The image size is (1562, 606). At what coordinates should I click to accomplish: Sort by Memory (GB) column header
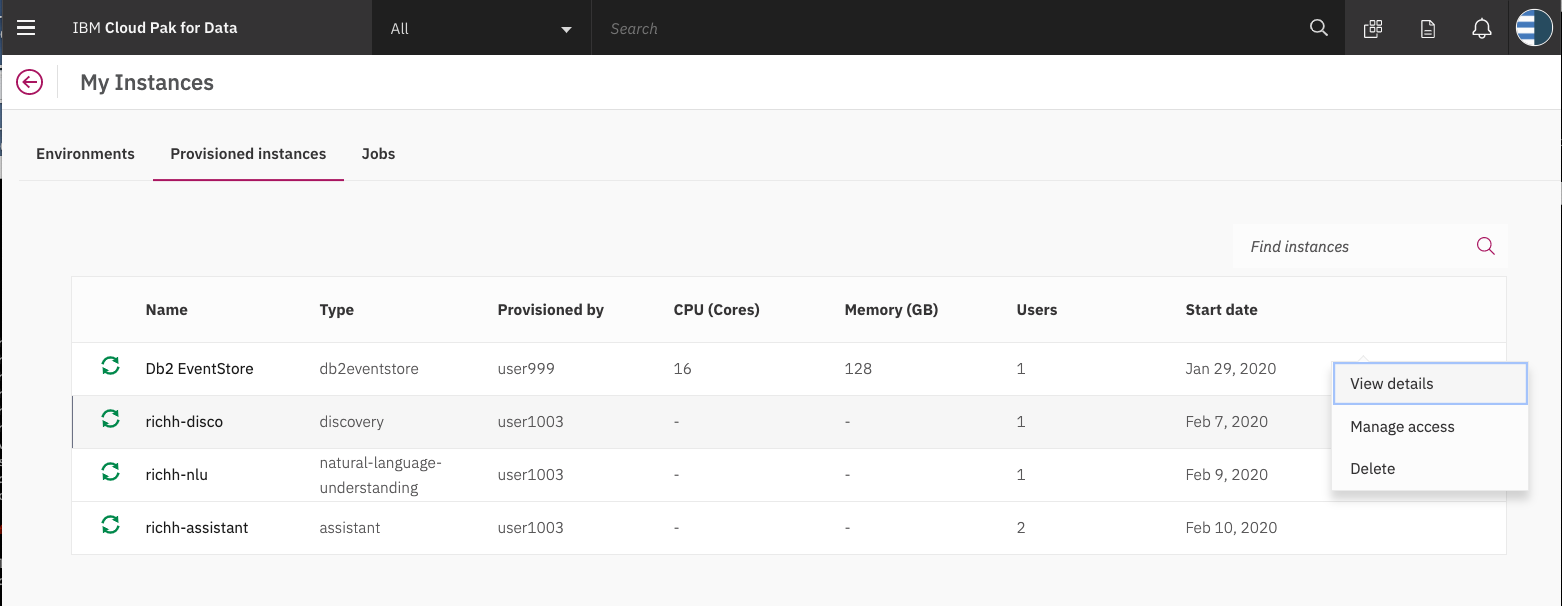pyautogui.click(x=891, y=310)
